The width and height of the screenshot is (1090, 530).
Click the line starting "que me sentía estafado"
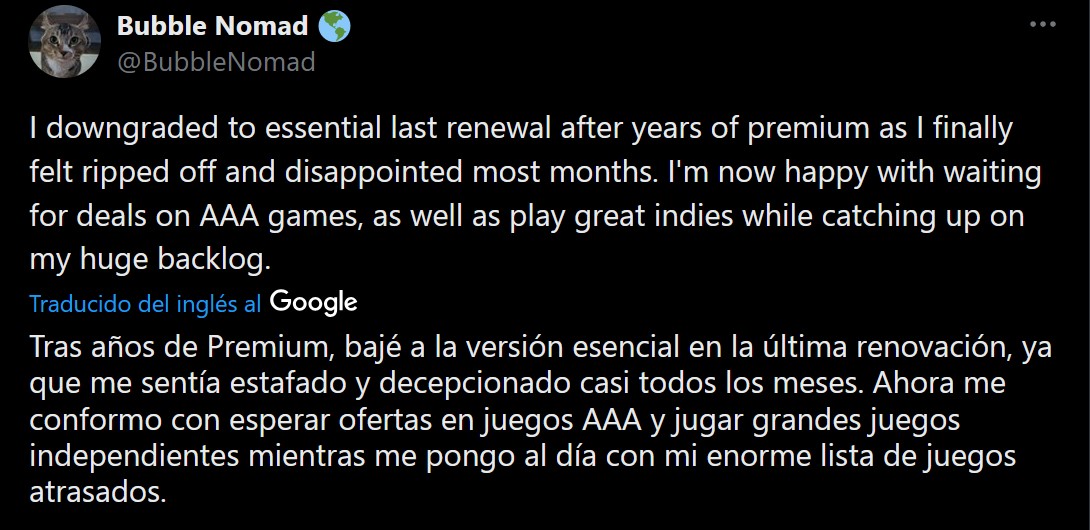coord(517,384)
